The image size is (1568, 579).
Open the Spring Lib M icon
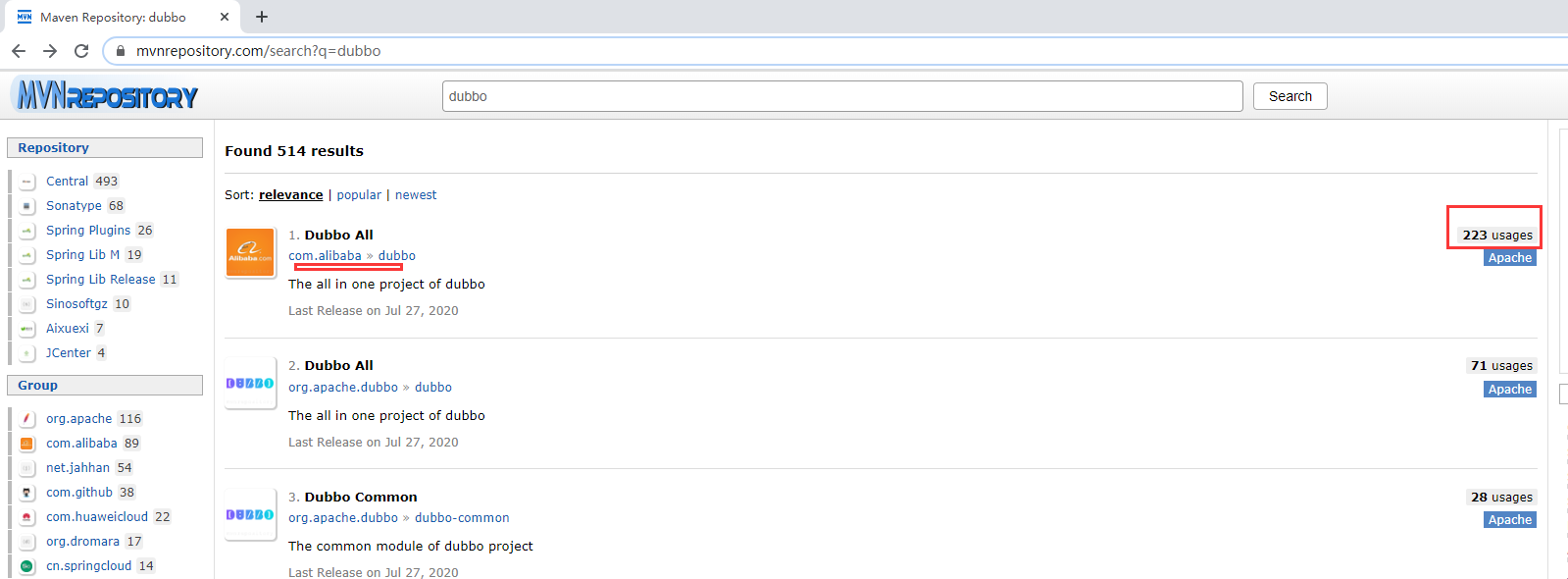(x=27, y=255)
